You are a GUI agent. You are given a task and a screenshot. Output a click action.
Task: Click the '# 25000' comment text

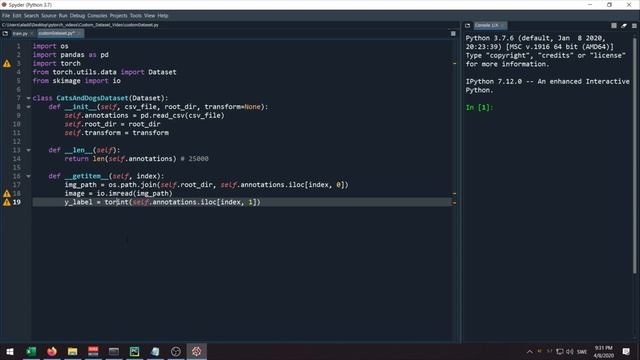point(194,159)
